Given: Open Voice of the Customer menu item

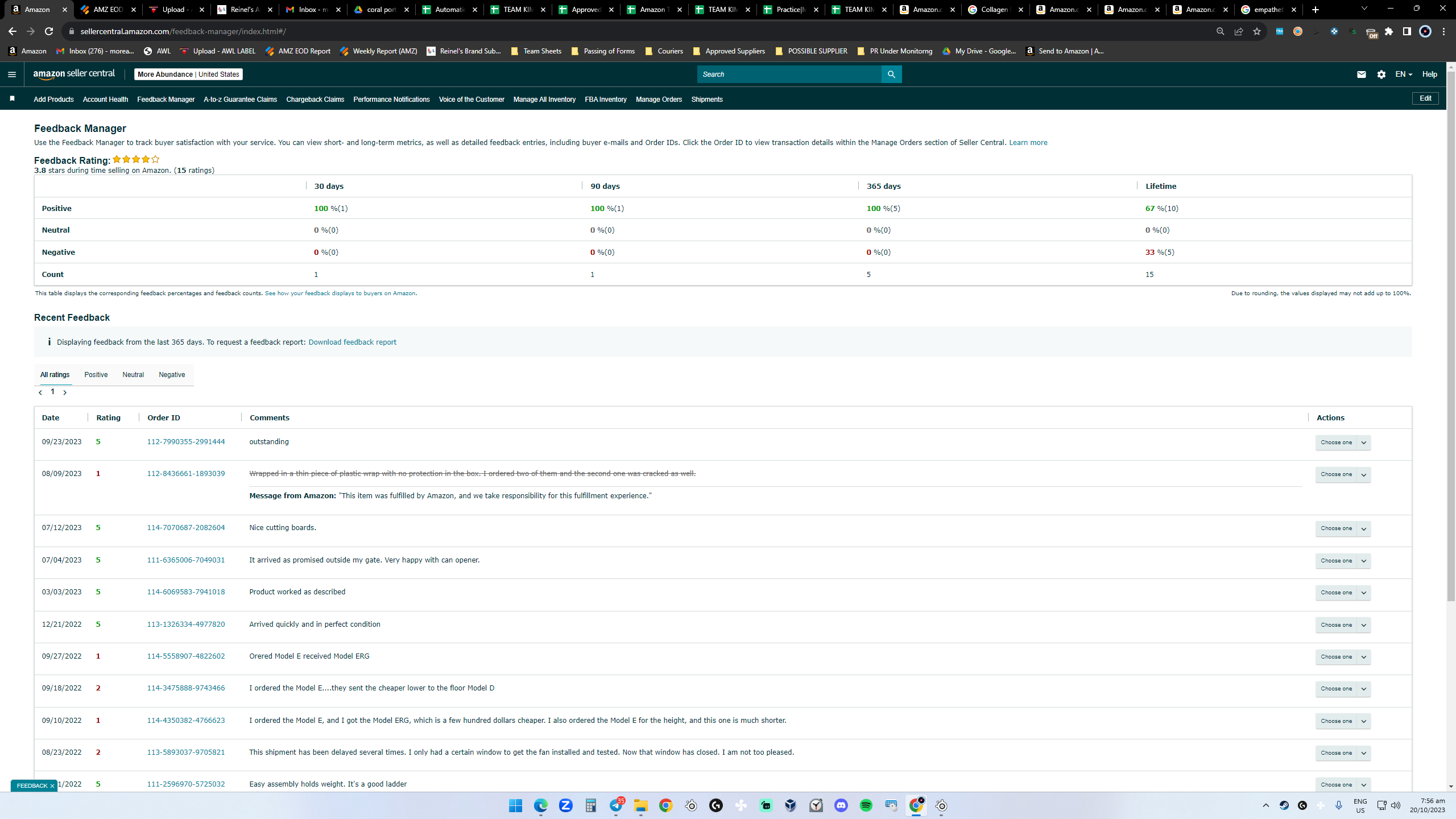Looking at the screenshot, I should [471, 100].
